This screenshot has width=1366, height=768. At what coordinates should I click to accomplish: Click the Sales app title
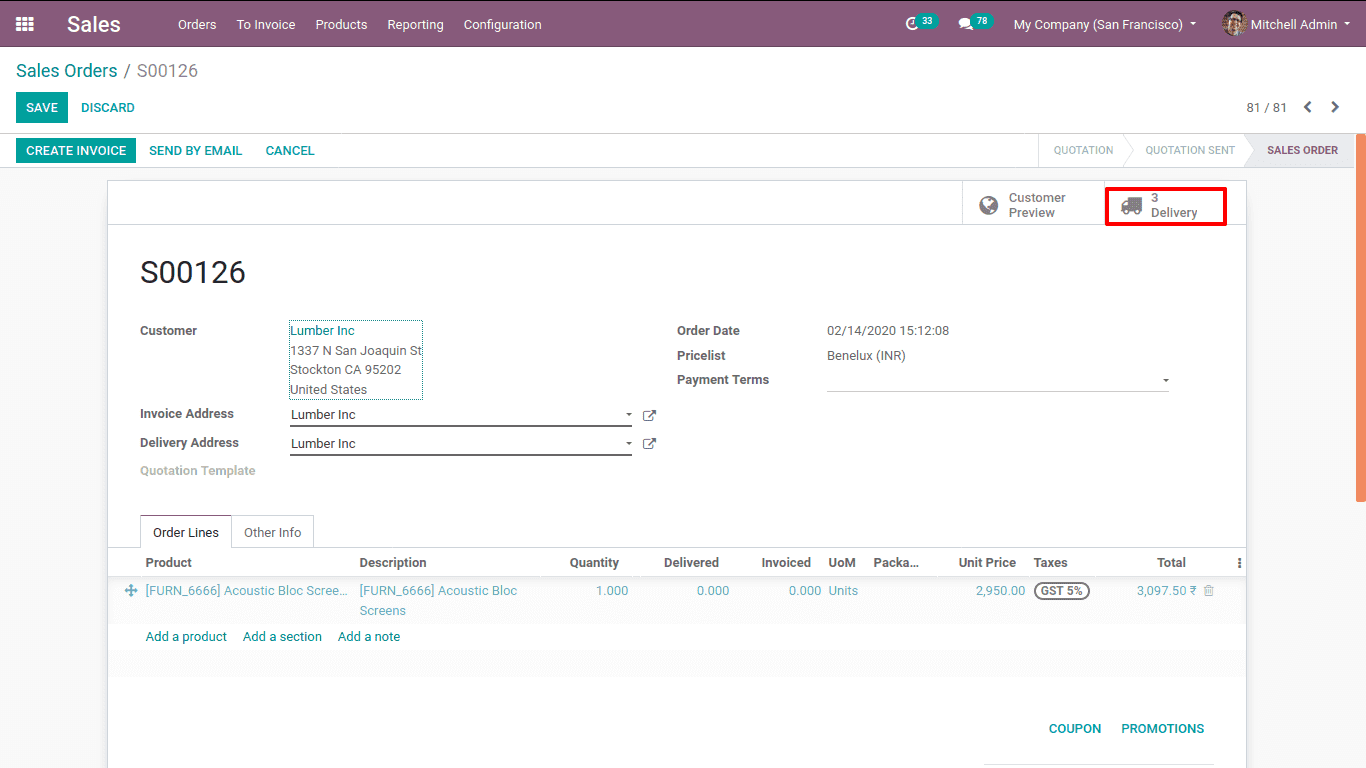coord(94,24)
